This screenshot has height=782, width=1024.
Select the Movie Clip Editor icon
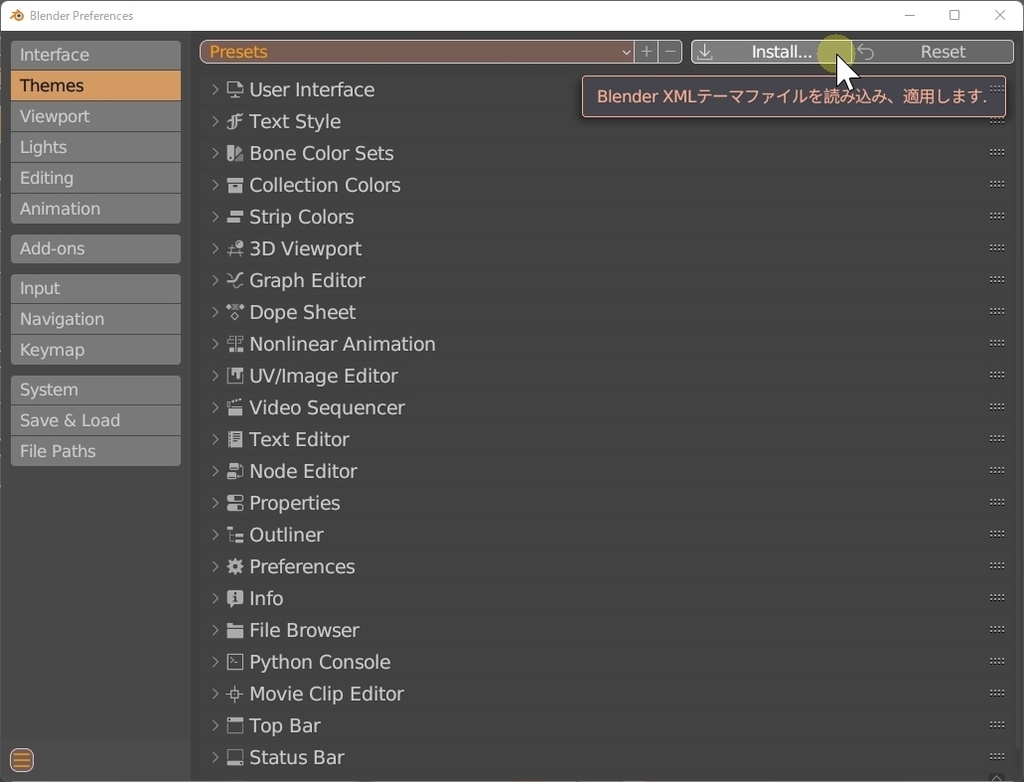pyautogui.click(x=233, y=694)
